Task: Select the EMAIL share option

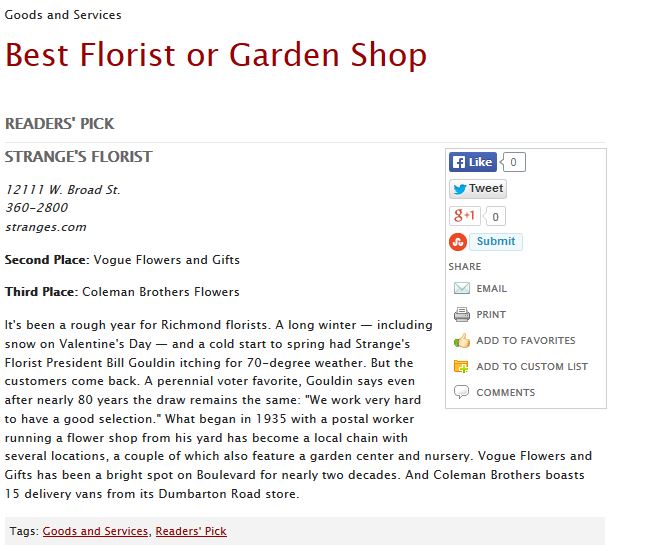Action: pyautogui.click(x=491, y=289)
